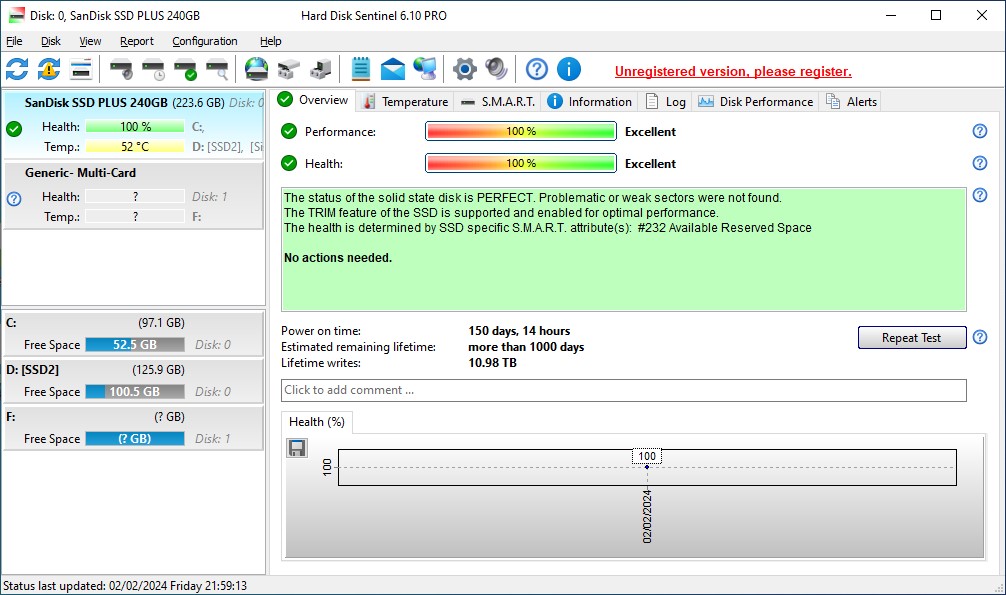Open the Help menu
The image size is (1006, 595).
tap(271, 41)
